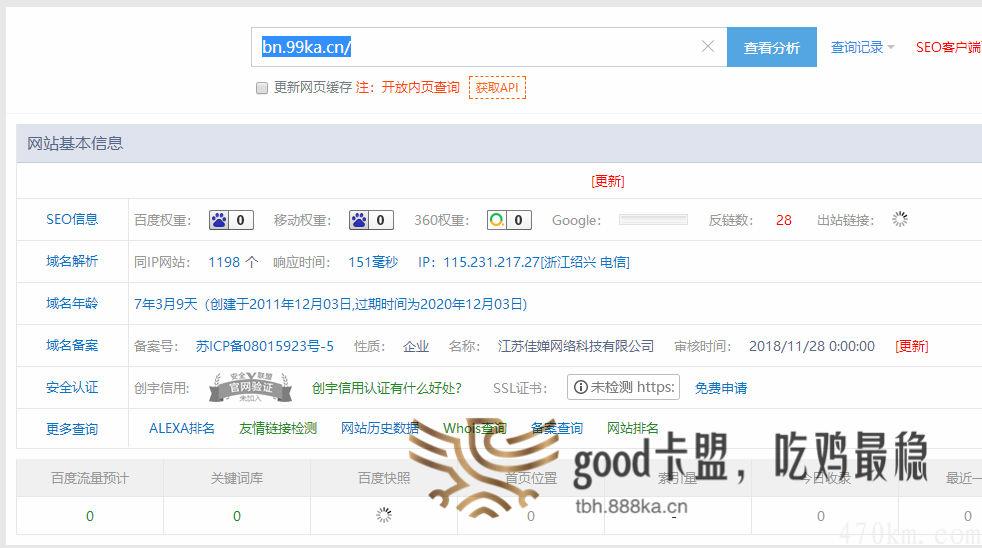
Task: Open the ALEXA排名 link
Action: (182, 428)
